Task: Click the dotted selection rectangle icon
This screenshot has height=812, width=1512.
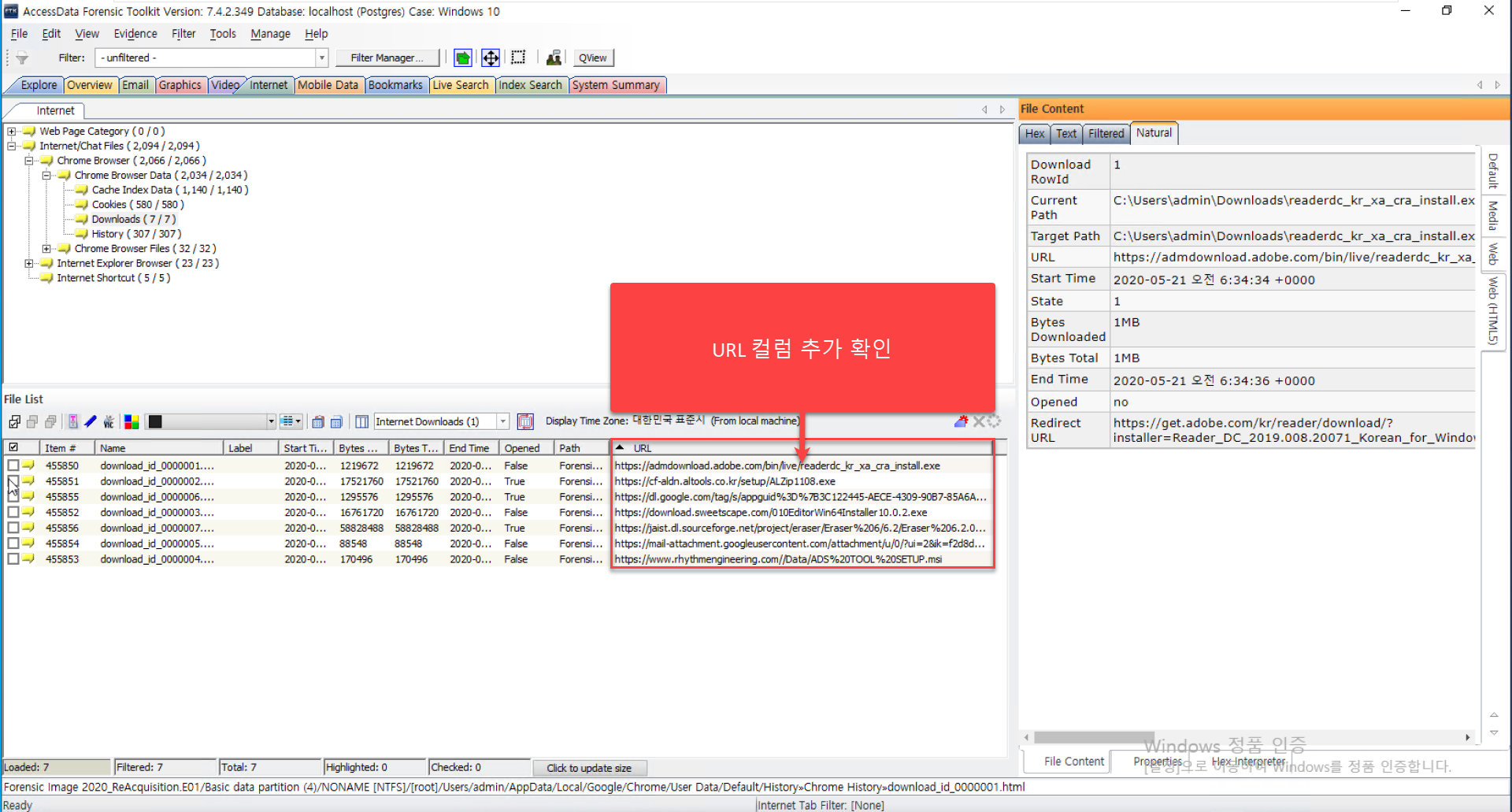Action: click(x=518, y=57)
